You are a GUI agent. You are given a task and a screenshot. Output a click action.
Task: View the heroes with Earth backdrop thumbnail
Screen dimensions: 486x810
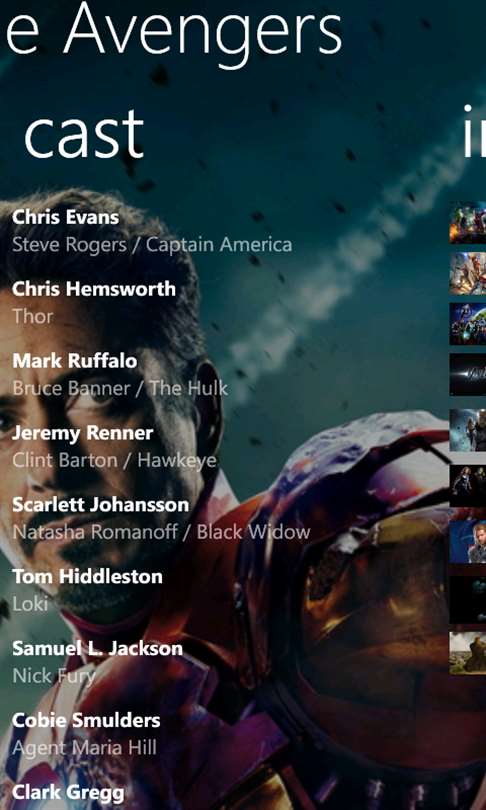tap(467, 324)
